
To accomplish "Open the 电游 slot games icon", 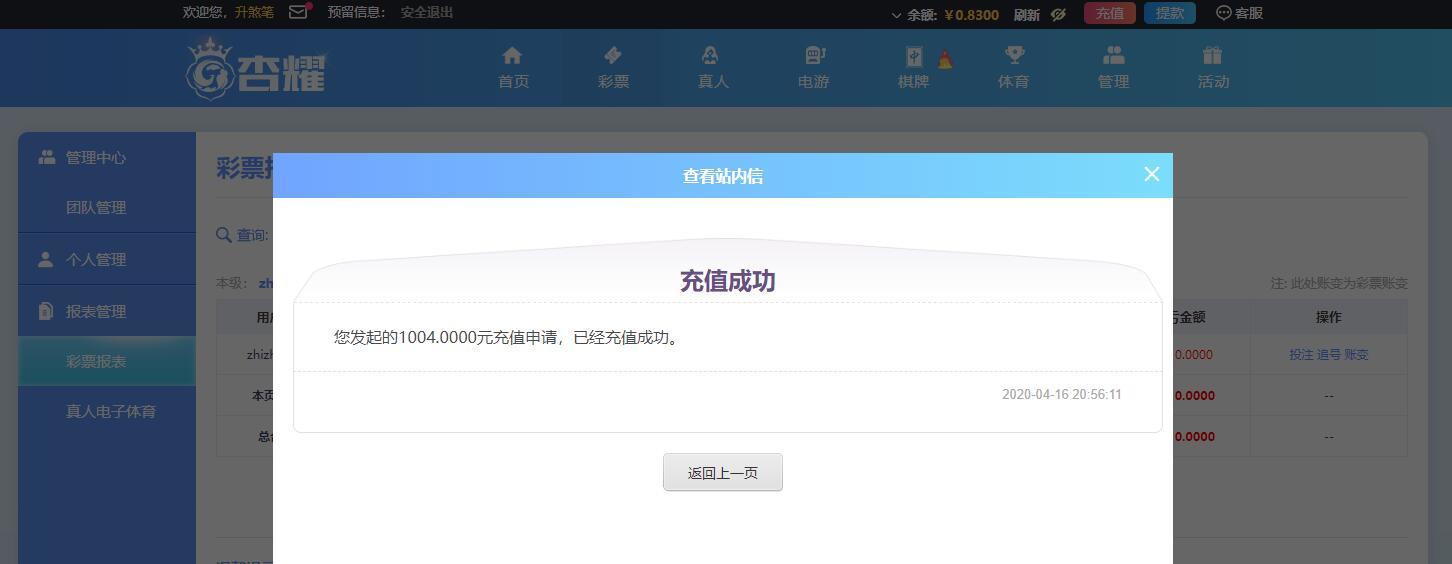I will pyautogui.click(x=814, y=56).
